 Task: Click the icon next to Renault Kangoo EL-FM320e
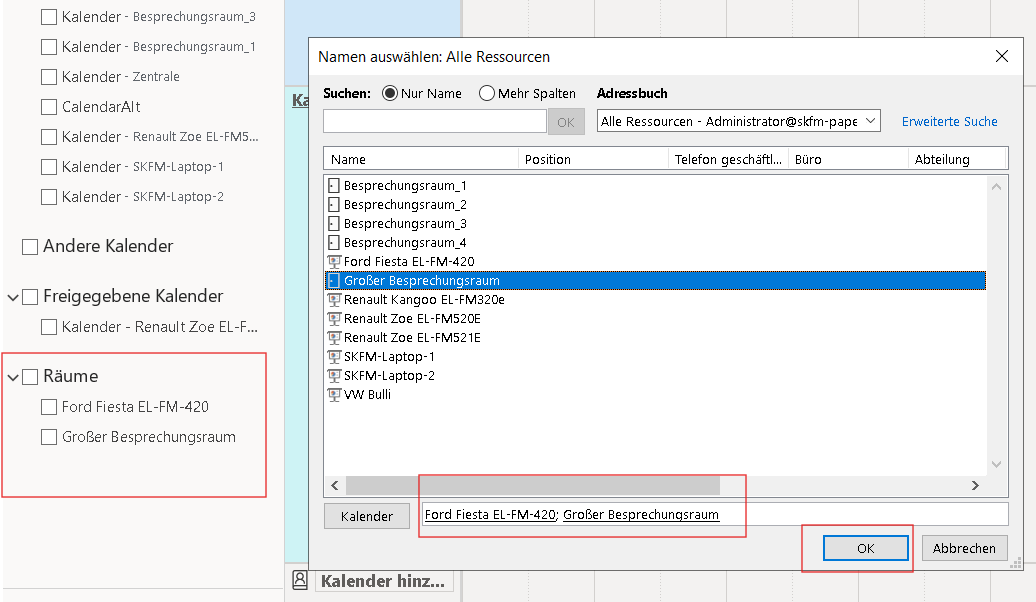tap(334, 300)
